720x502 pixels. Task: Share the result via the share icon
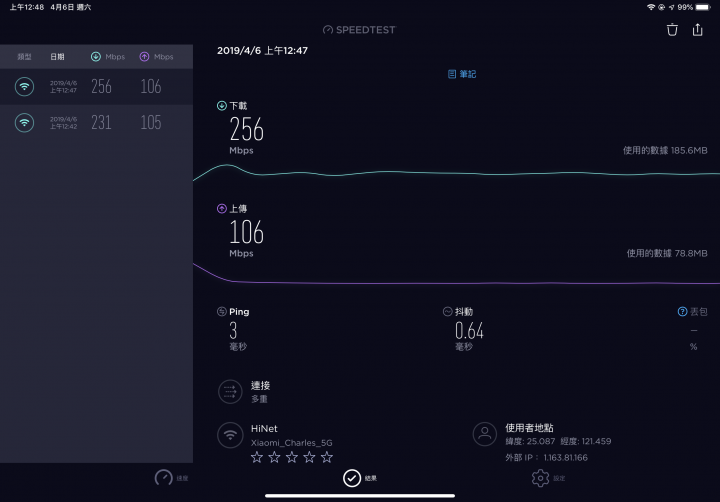coord(698,29)
